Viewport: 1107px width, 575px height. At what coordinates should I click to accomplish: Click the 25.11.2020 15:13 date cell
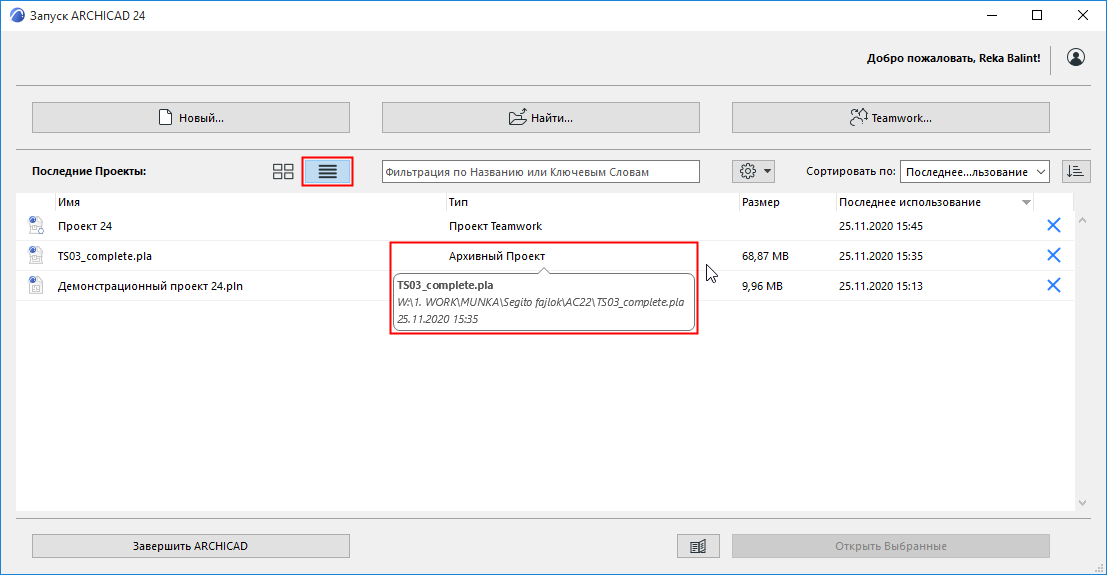point(880,286)
